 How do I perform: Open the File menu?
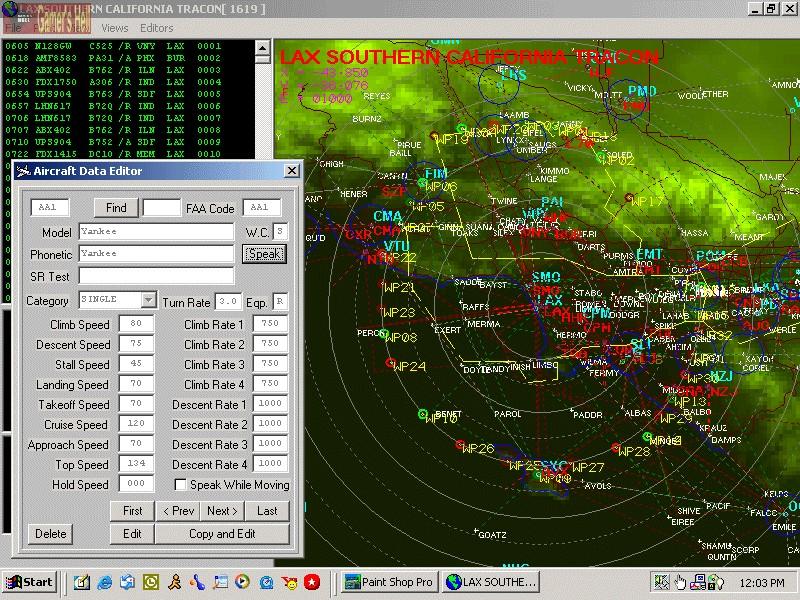13,28
